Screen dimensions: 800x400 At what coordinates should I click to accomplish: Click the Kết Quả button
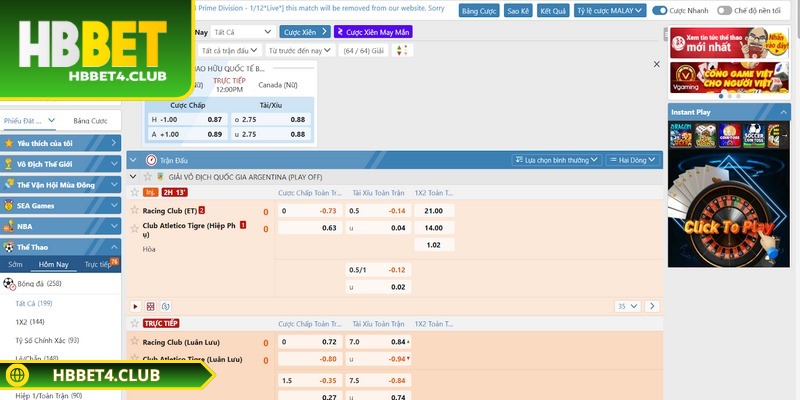(x=553, y=11)
